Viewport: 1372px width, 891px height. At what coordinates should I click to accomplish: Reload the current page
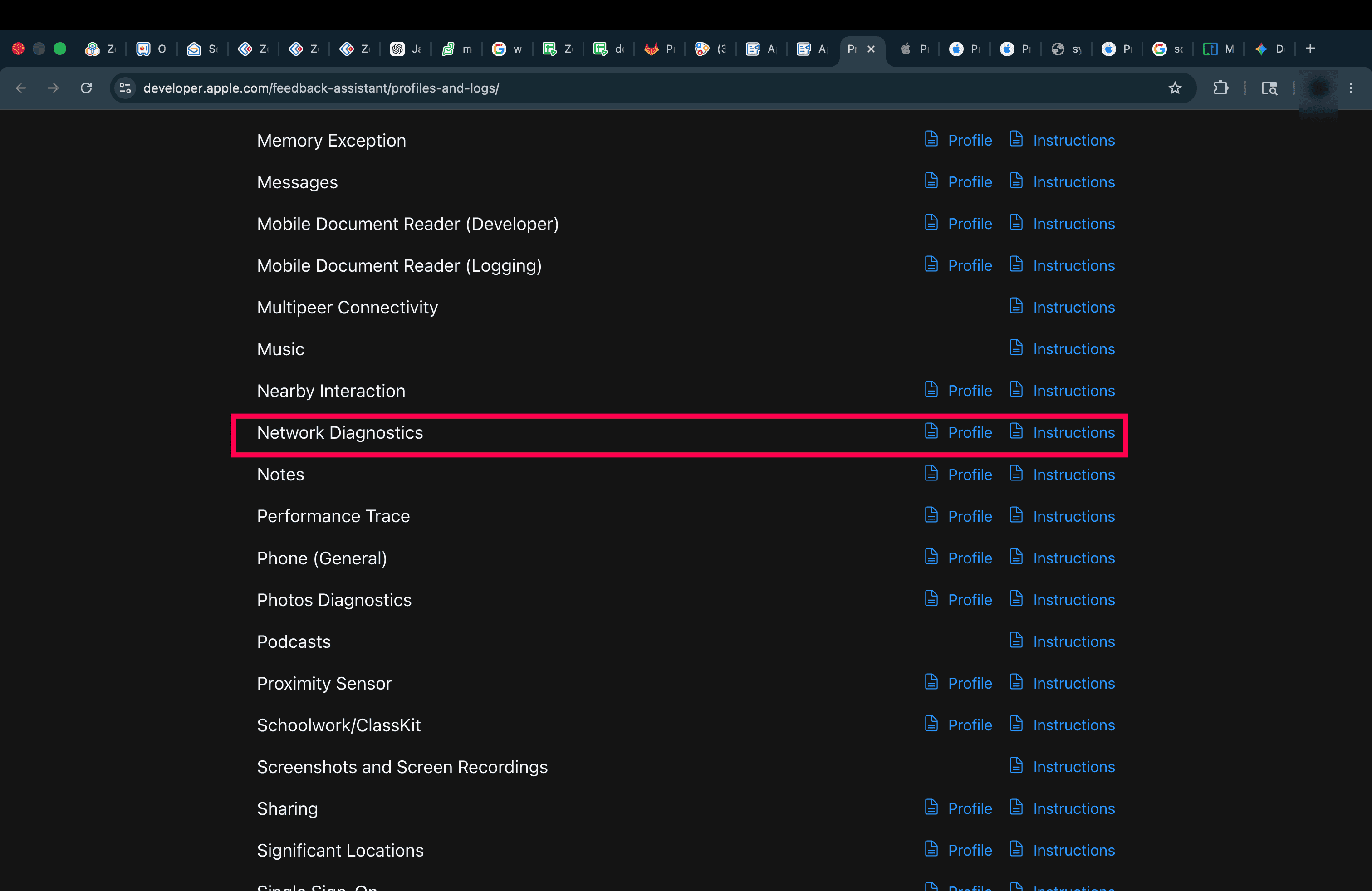87,88
